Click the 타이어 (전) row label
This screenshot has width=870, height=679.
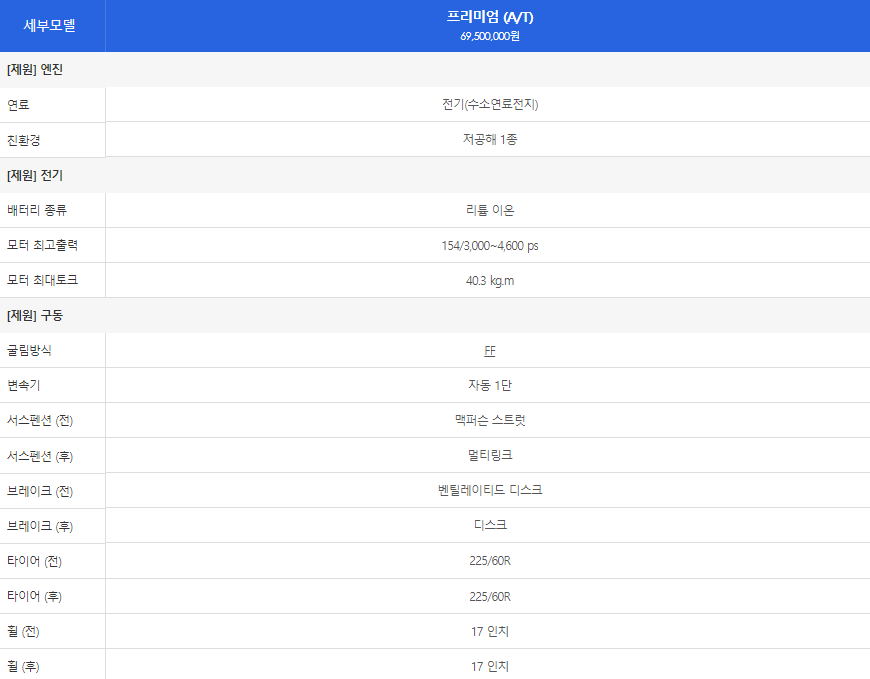34,561
